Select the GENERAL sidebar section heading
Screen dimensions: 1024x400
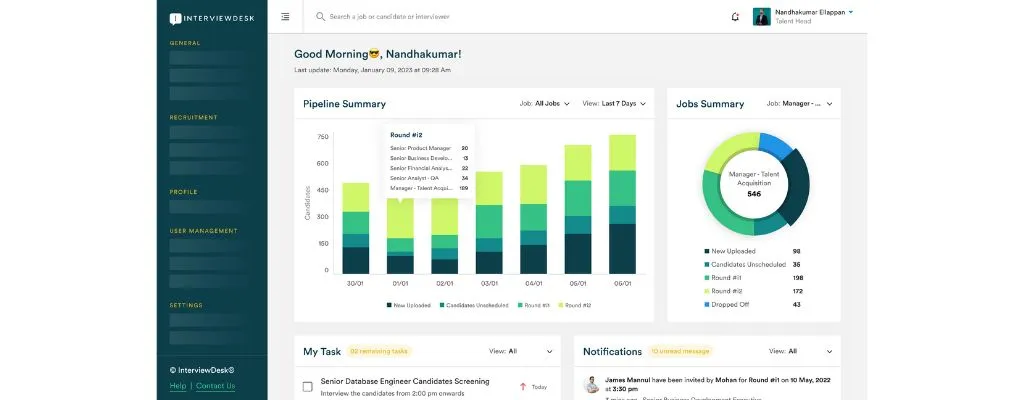coord(185,43)
